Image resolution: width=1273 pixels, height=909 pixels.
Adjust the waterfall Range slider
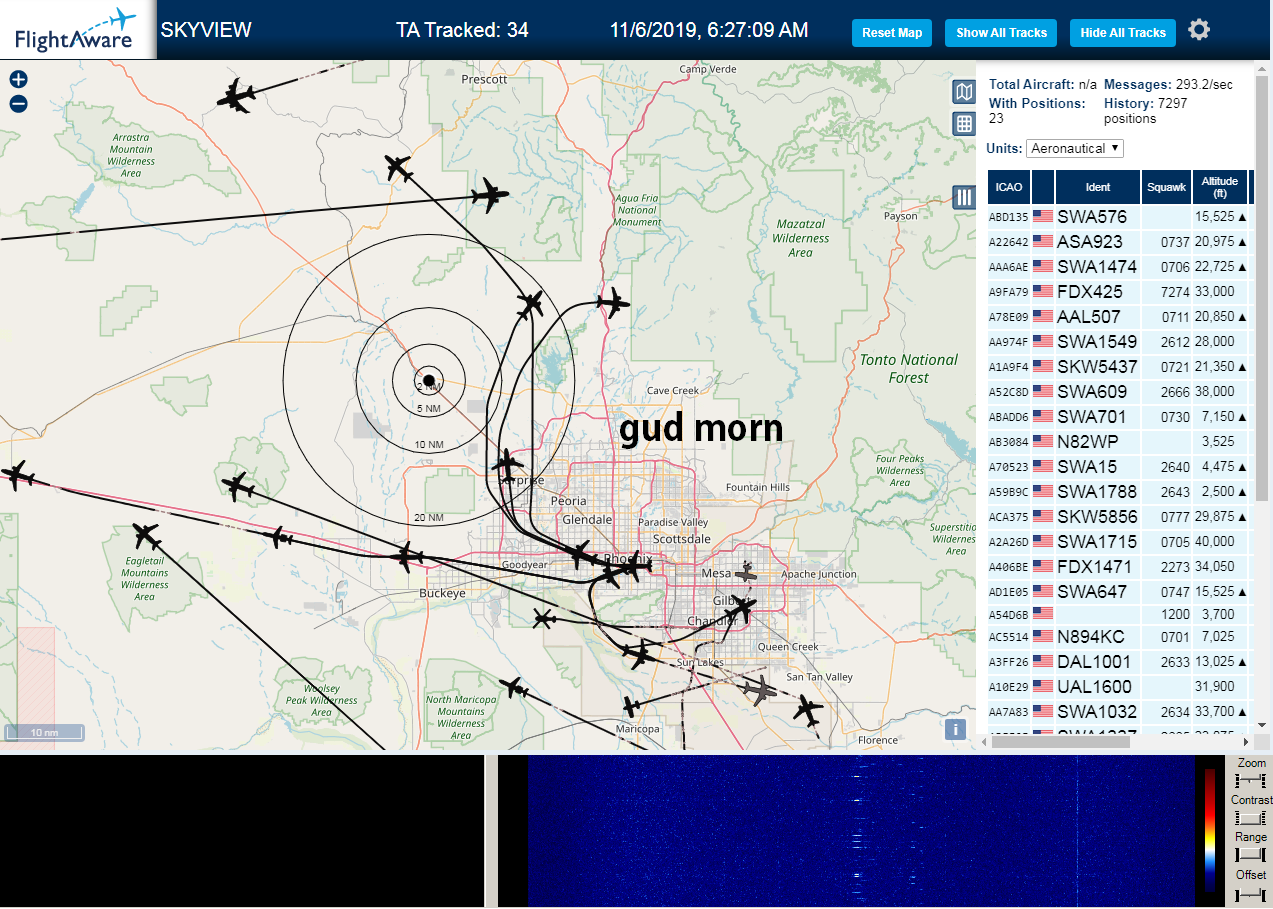point(1251,854)
